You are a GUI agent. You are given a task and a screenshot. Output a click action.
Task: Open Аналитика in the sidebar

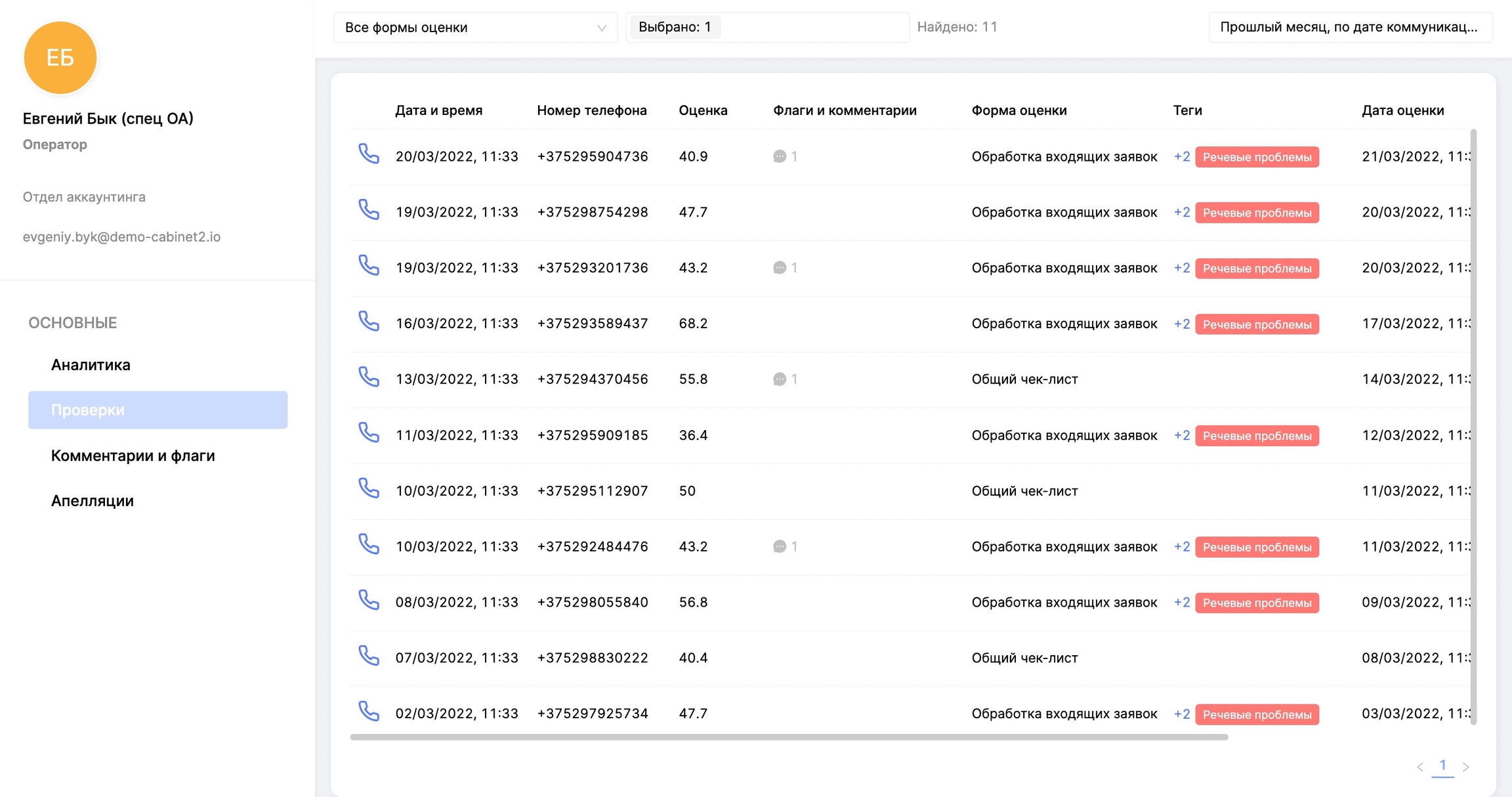tap(91, 365)
